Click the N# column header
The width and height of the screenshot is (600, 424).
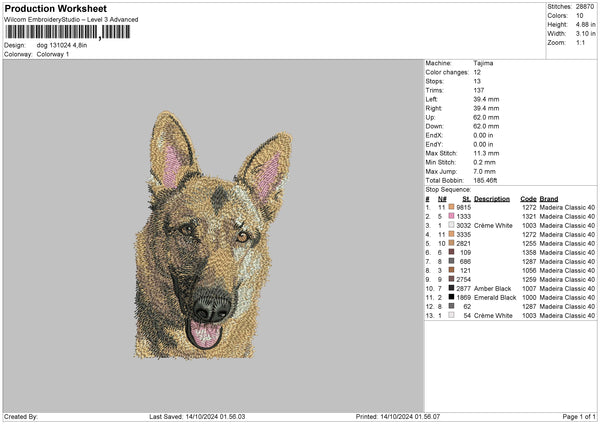coord(441,198)
